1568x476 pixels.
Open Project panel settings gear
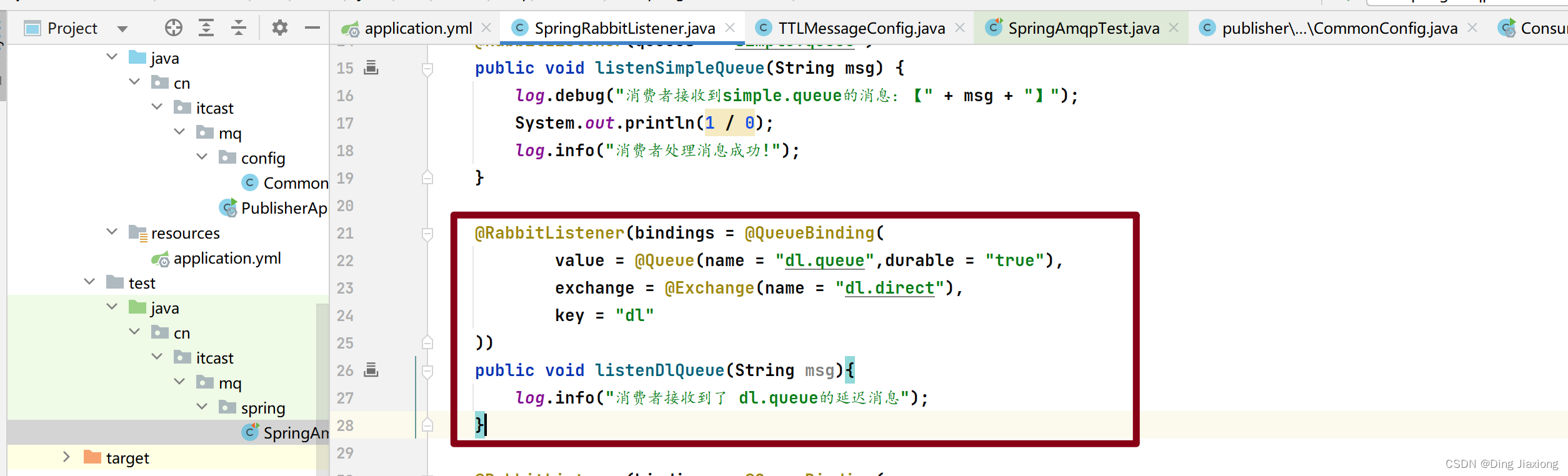click(x=279, y=27)
